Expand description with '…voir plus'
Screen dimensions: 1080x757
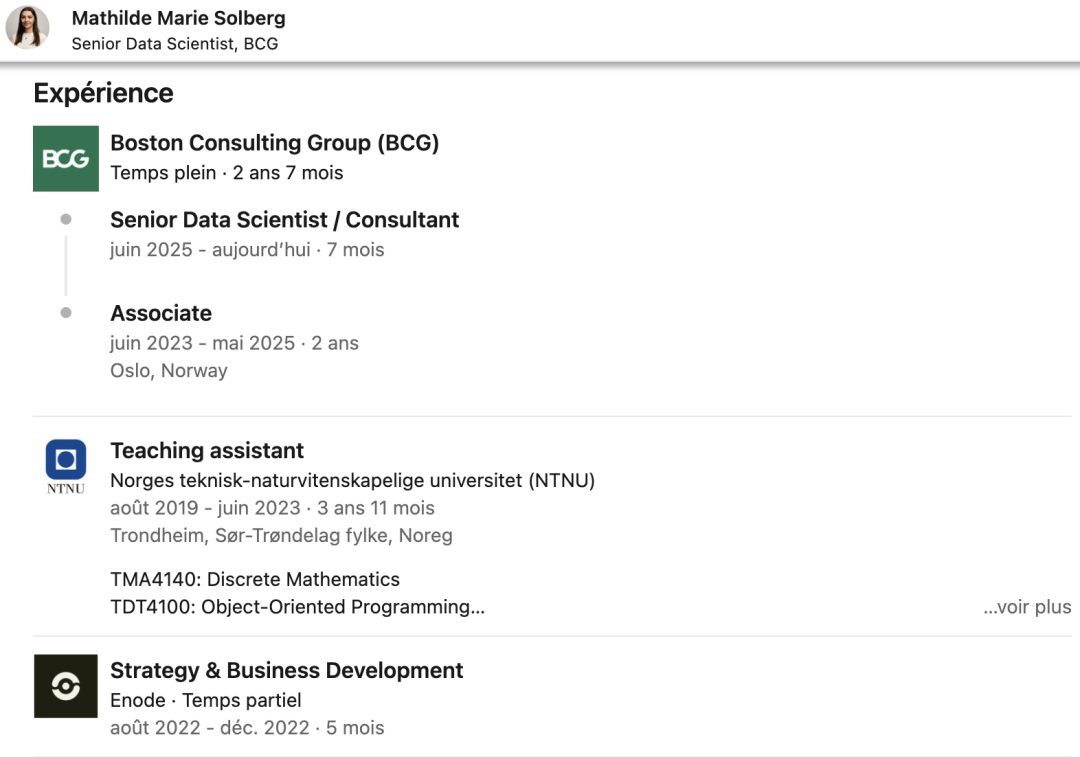(1027, 607)
